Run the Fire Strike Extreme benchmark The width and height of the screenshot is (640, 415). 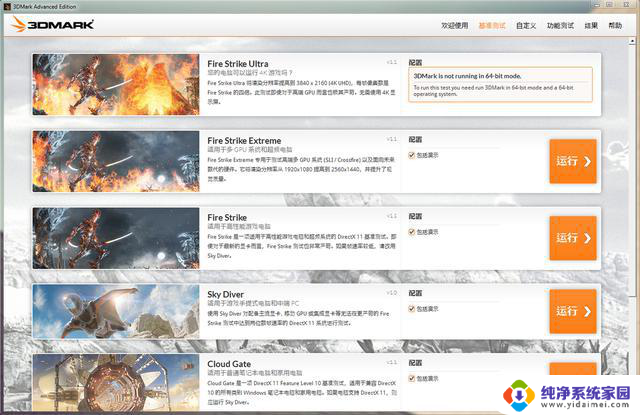pos(573,161)
